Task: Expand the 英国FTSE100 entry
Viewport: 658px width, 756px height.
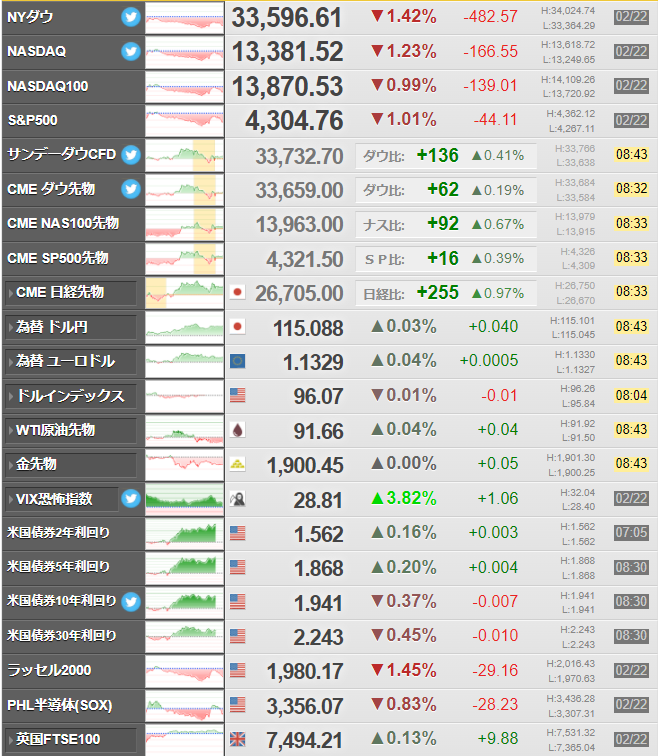Action: [x=70, y=740]
